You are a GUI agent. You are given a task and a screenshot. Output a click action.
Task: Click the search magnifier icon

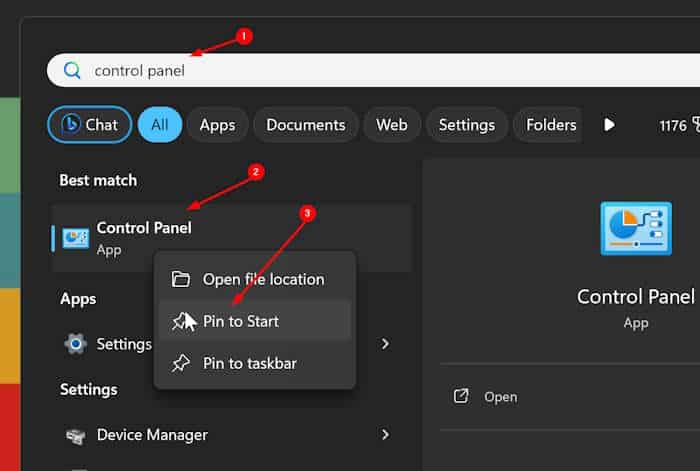(72, 70)
